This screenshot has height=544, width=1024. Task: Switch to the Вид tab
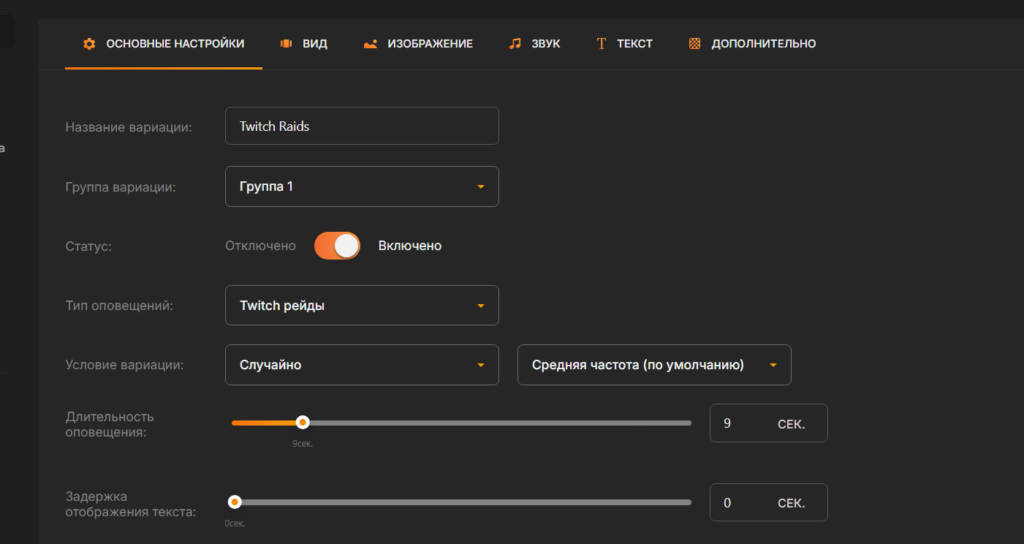pyautogui.click(x=304, y=44)
